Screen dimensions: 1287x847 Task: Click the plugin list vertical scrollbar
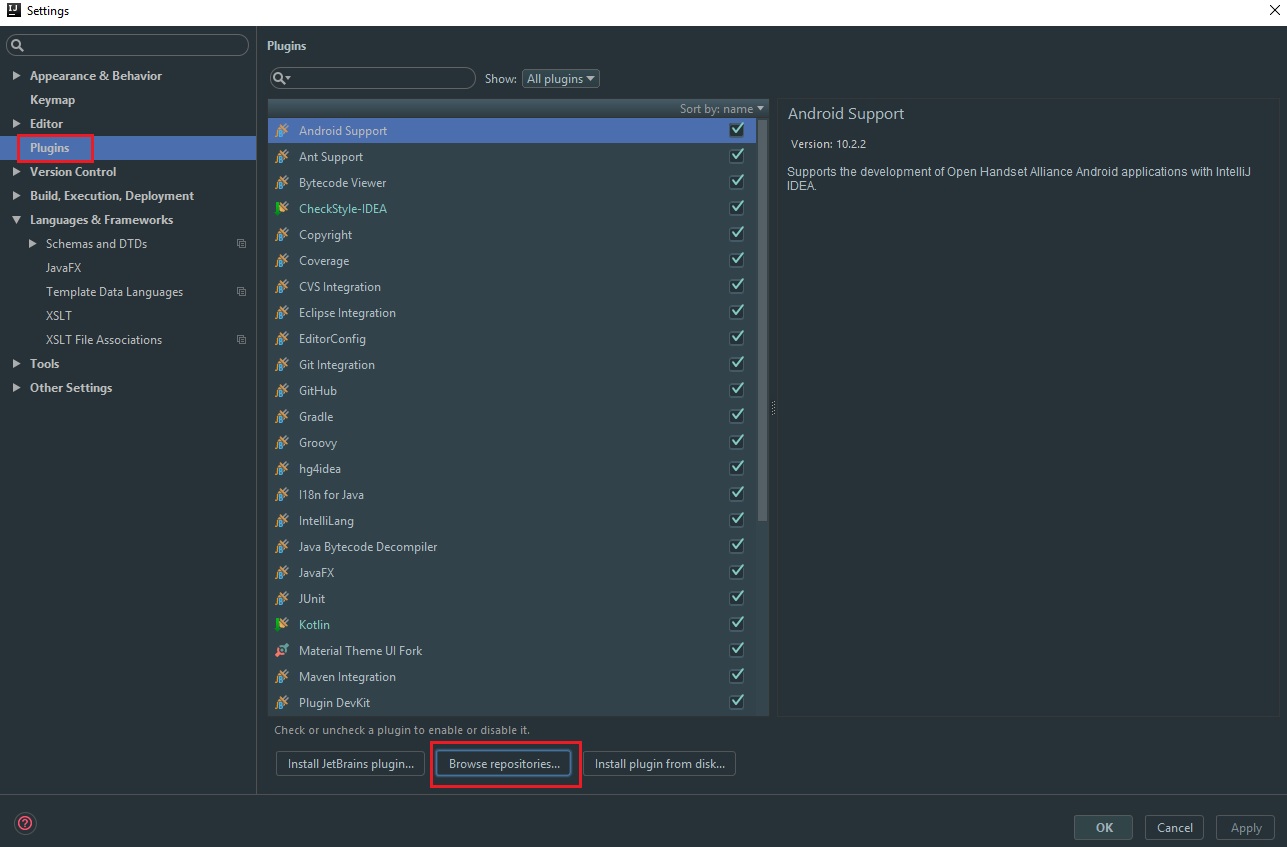(x=763, y=320)
